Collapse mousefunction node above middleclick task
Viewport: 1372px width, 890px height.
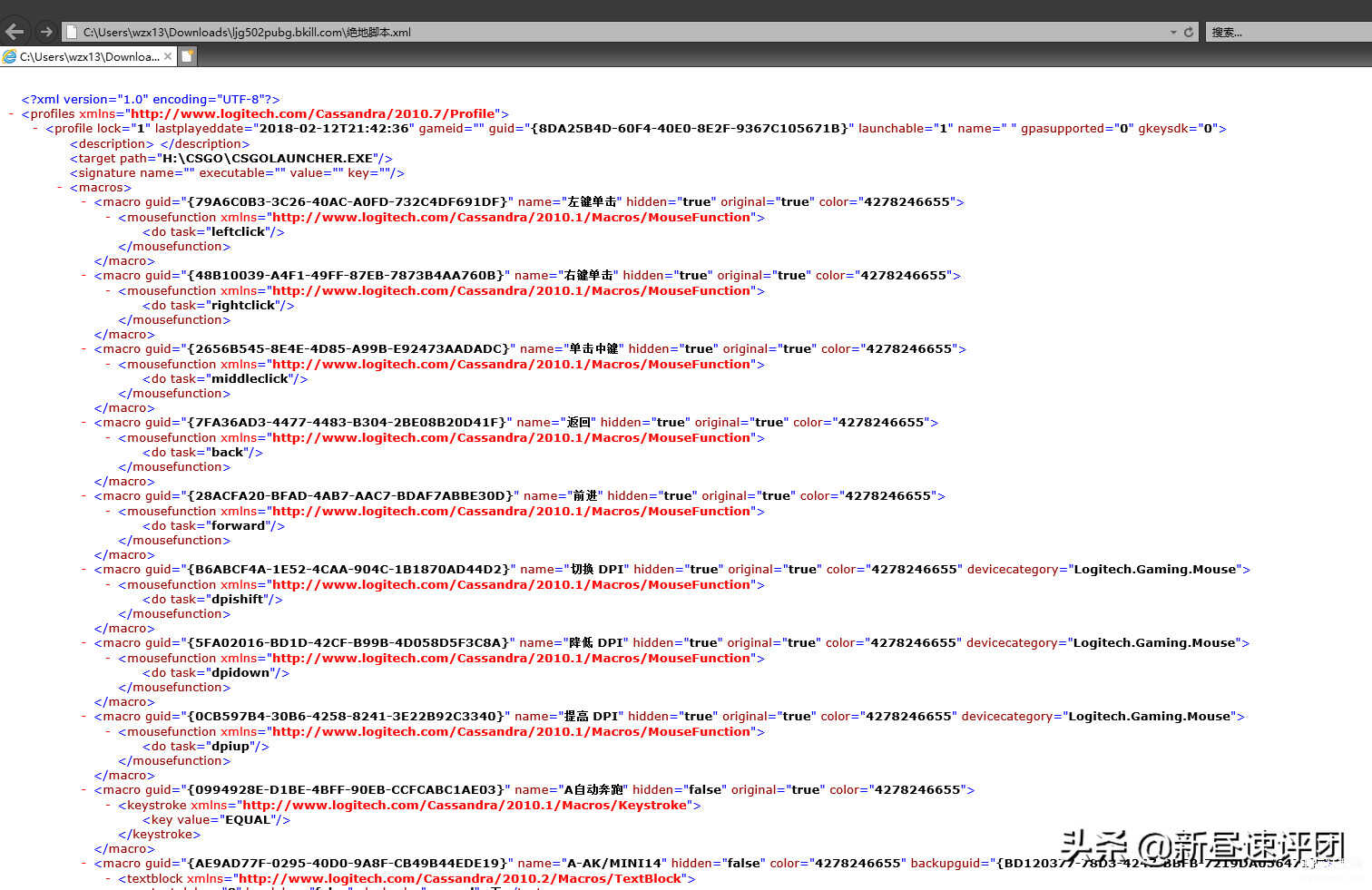click(109, 365)
